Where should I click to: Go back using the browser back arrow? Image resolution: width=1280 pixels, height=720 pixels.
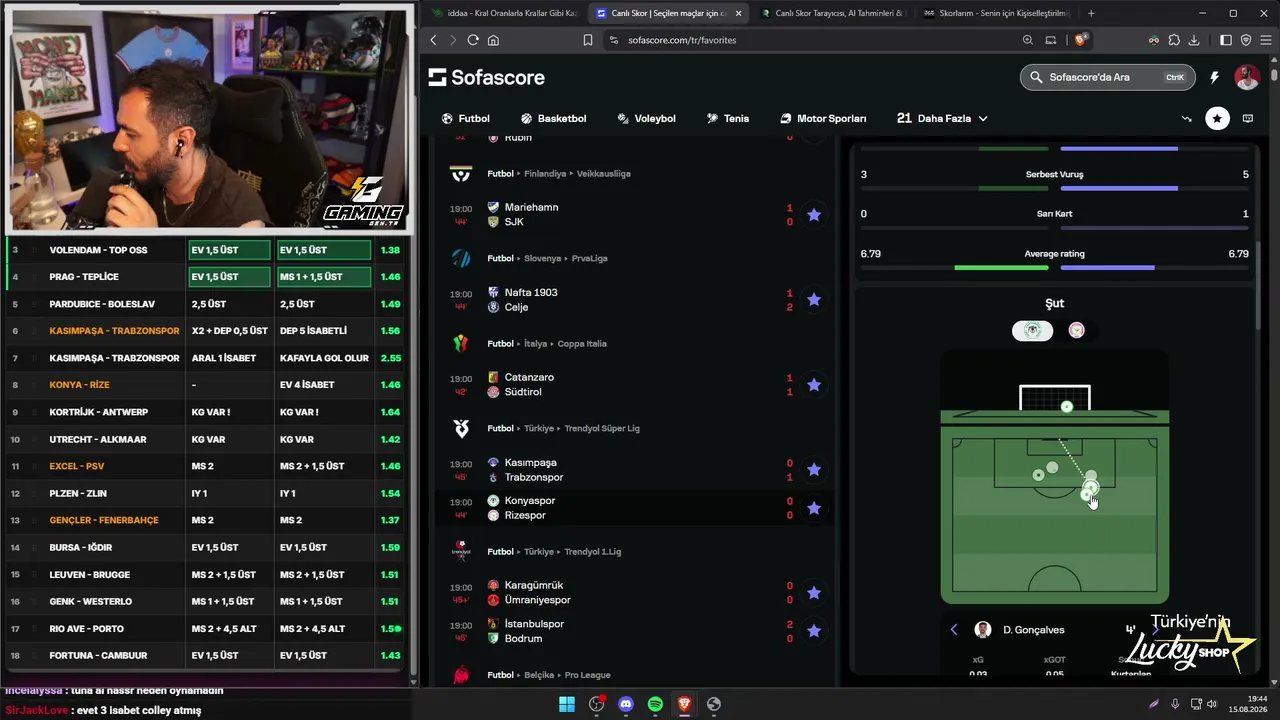(433, 40)
